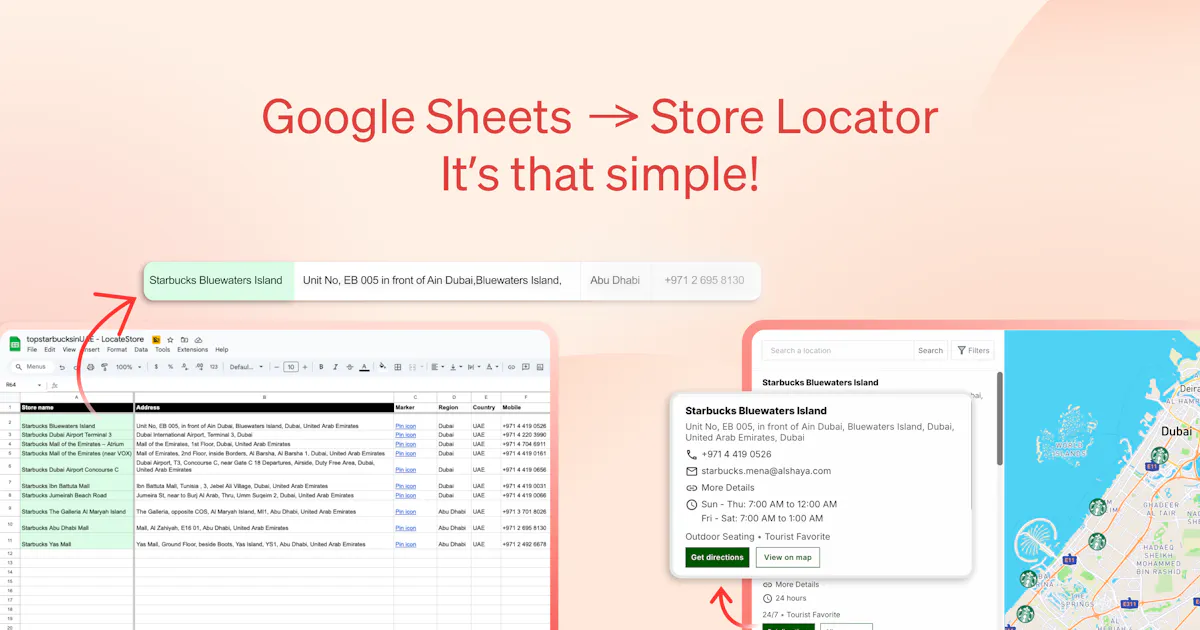
Task: Open the Tools menu
Action: [162, 350]
